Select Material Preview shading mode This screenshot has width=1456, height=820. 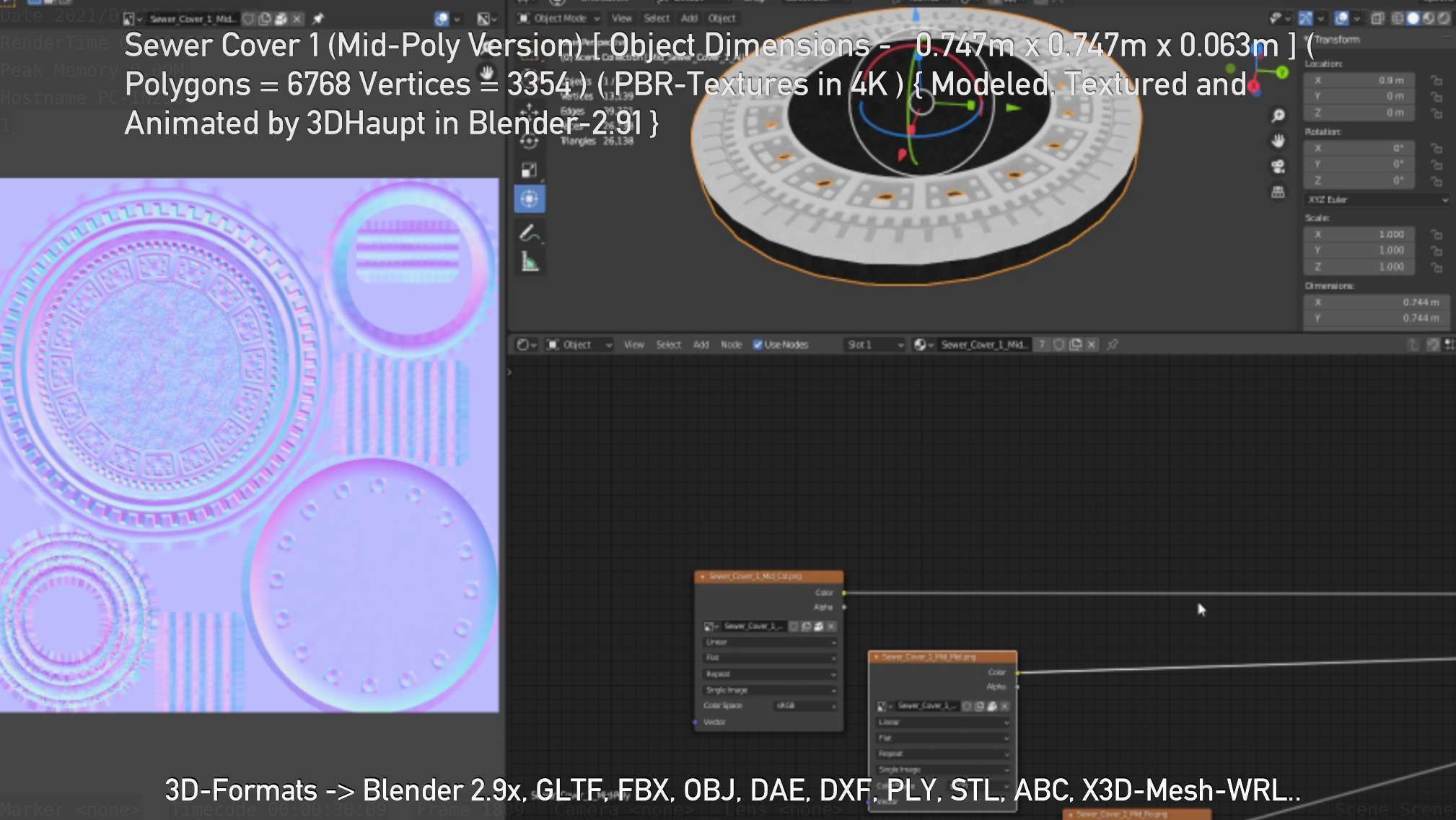pos(1429,18)
